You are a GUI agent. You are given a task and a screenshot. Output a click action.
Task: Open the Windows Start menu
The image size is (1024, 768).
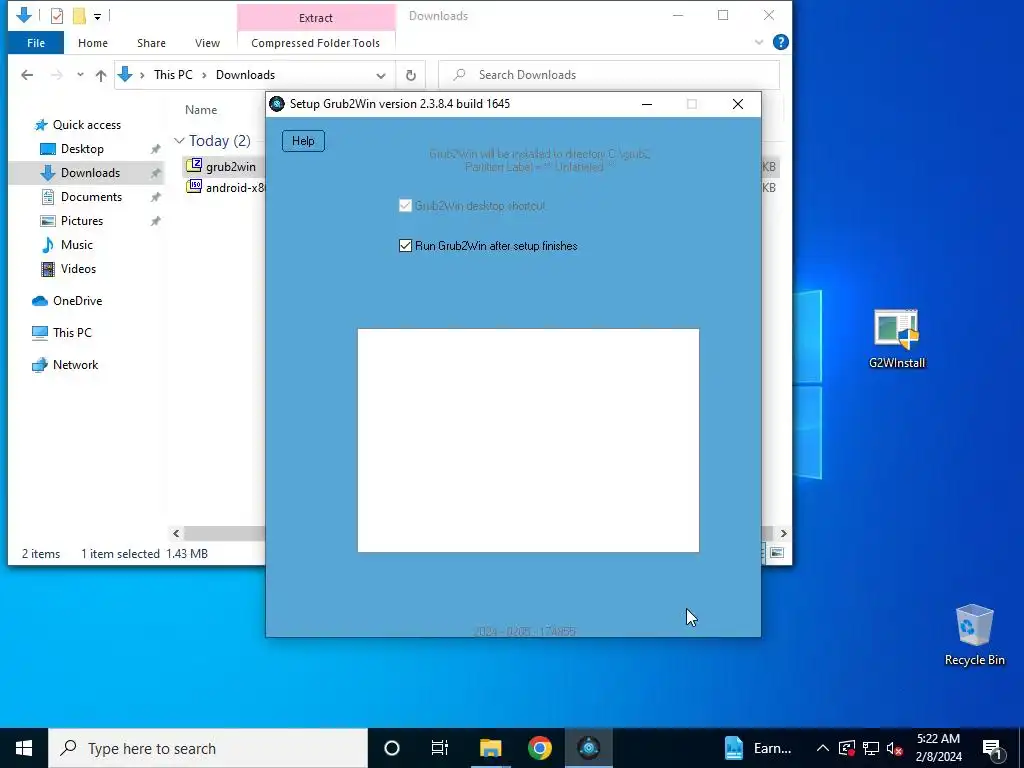24,748
